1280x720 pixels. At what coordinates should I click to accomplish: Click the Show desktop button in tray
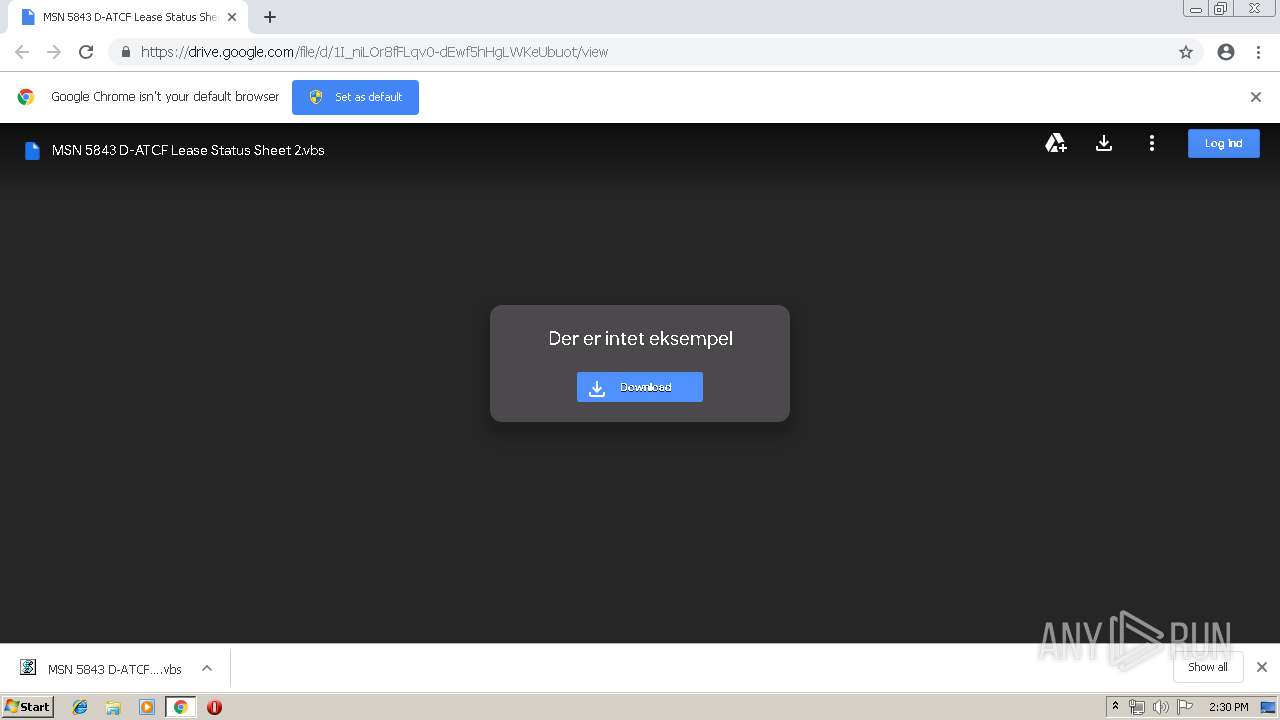click(x=1268, y=707)
